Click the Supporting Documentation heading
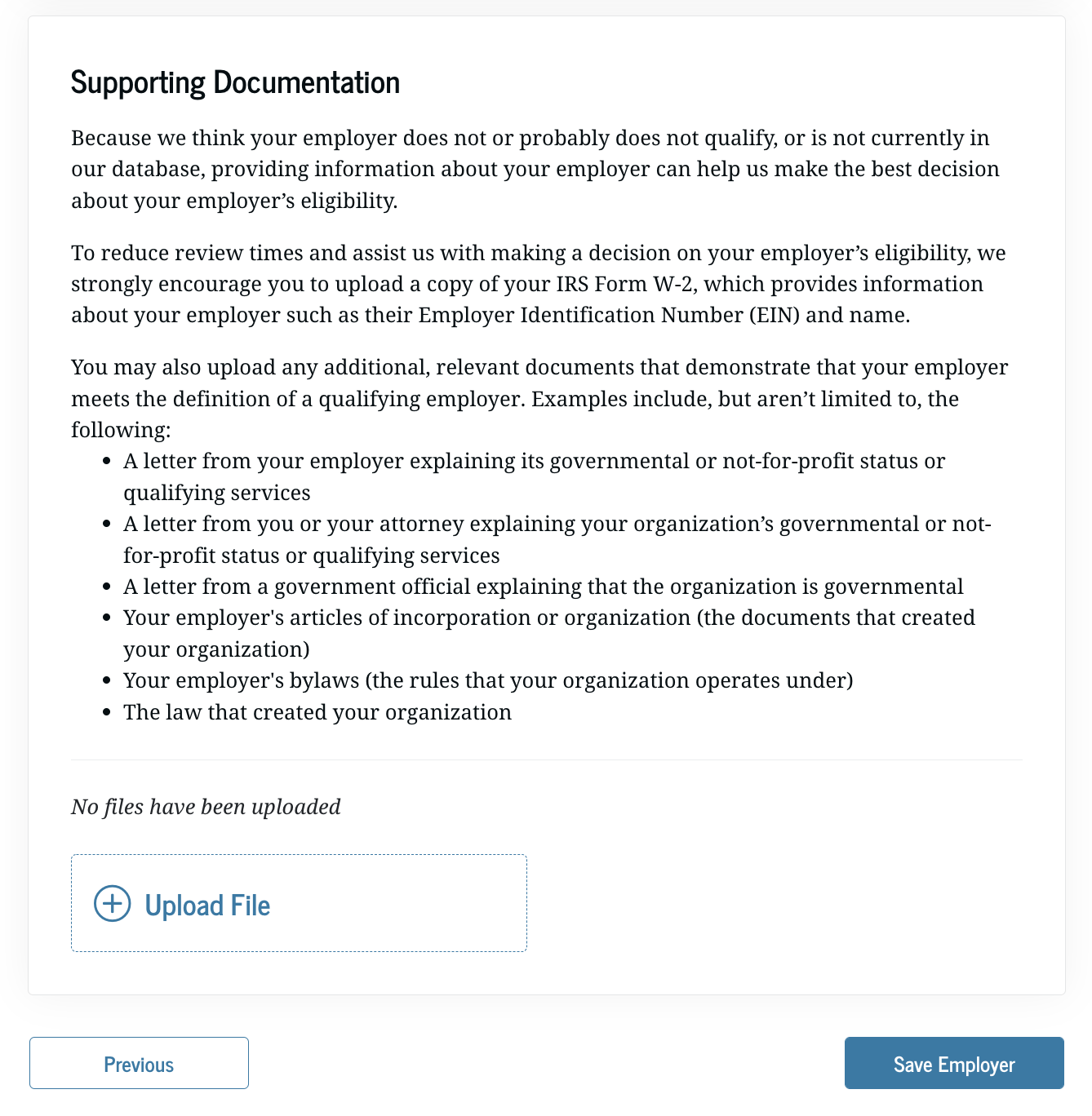Image resolution: width=1092 pixels, height=1116 pixels. point(235,82)
